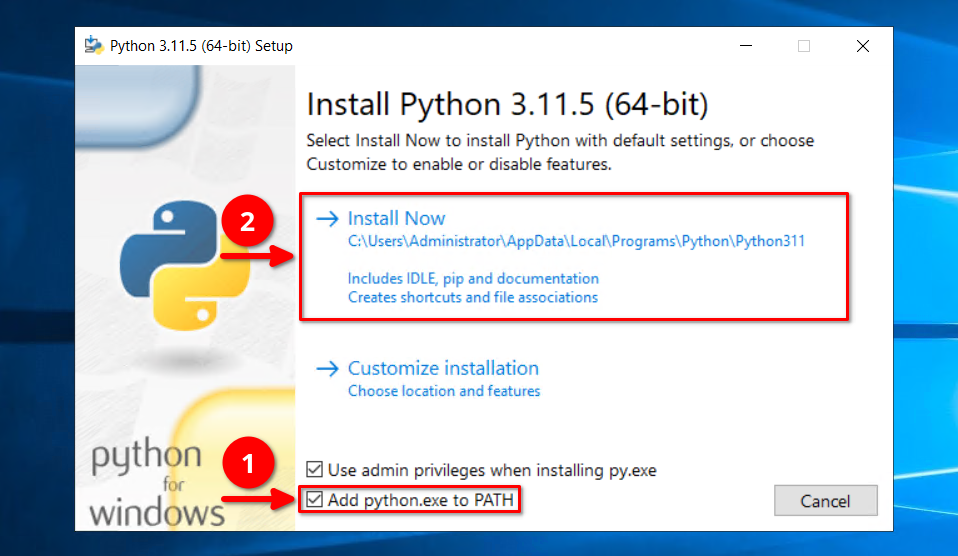Click the install path C:\Users\Administrator\AppData text
Image resolution: width=958 pixels, height=556 pixels.
[576, 241]
